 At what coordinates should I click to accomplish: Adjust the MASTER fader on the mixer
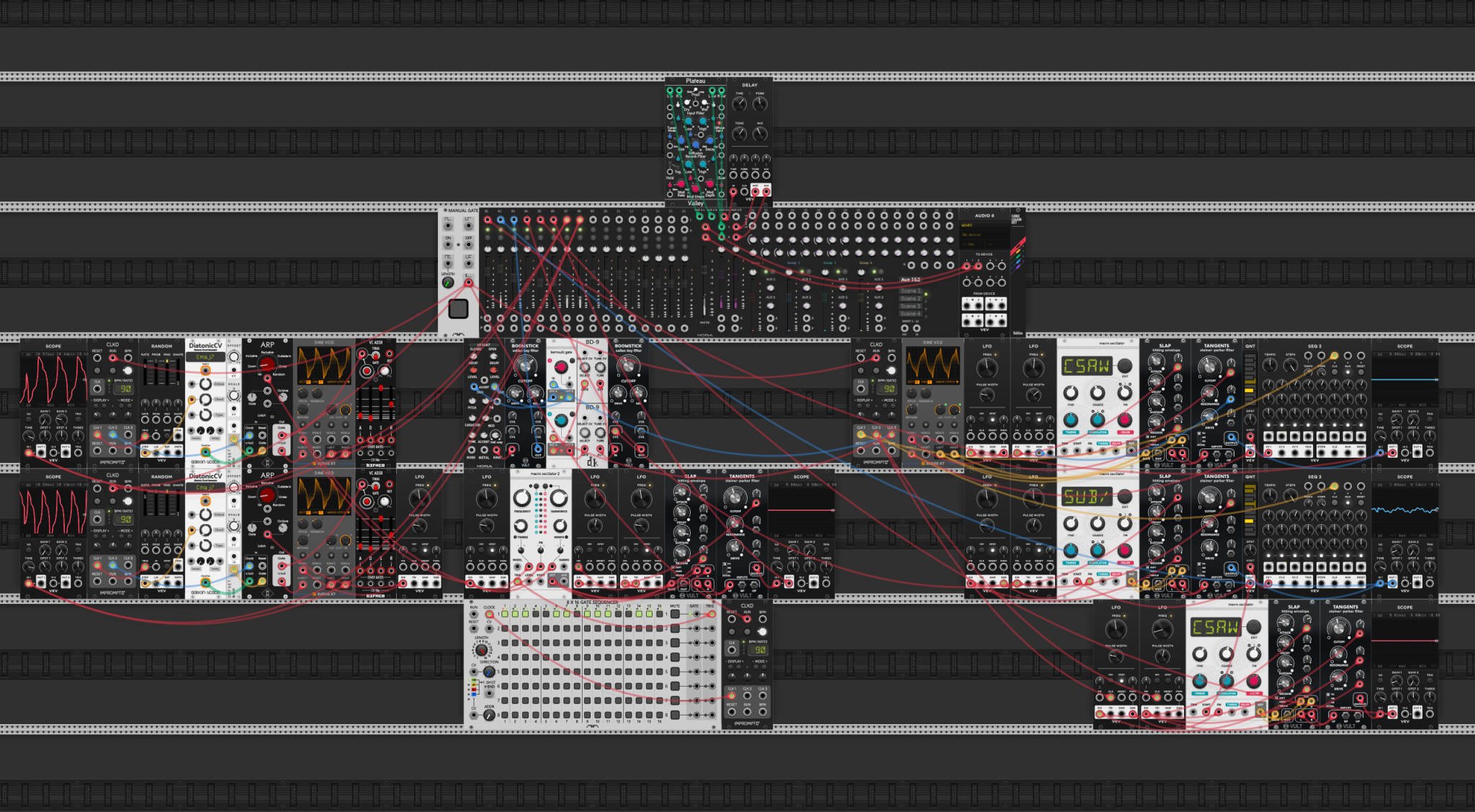(x=704, y=269)
